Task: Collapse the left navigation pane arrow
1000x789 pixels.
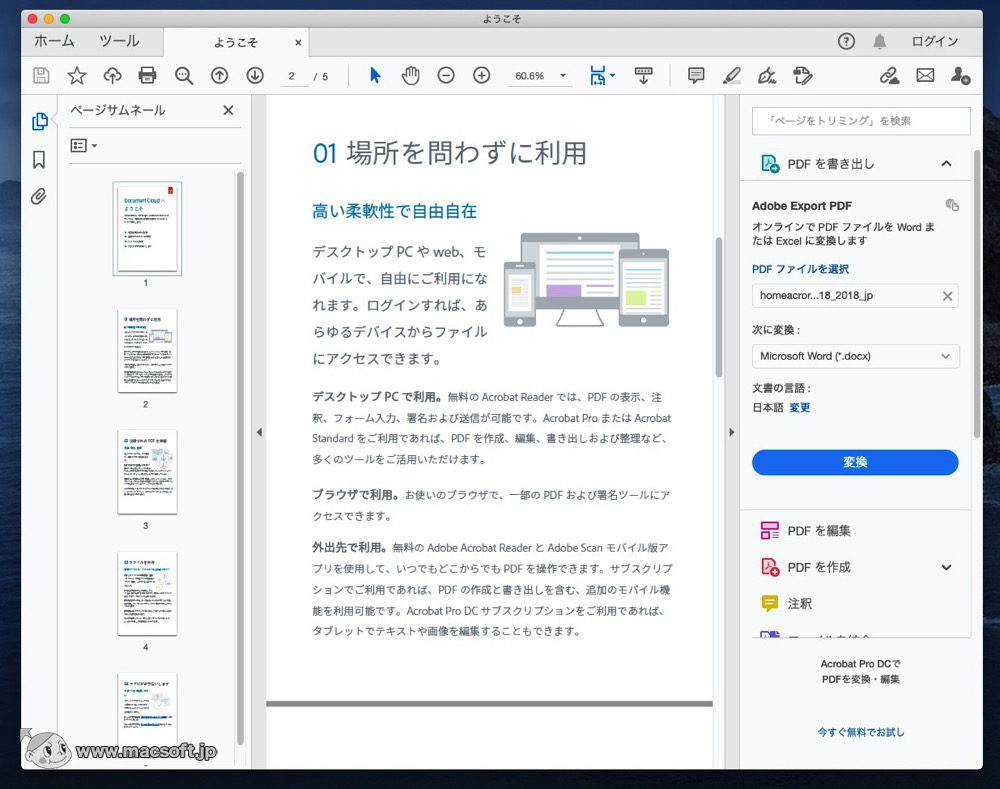Action: coord(259,432)
